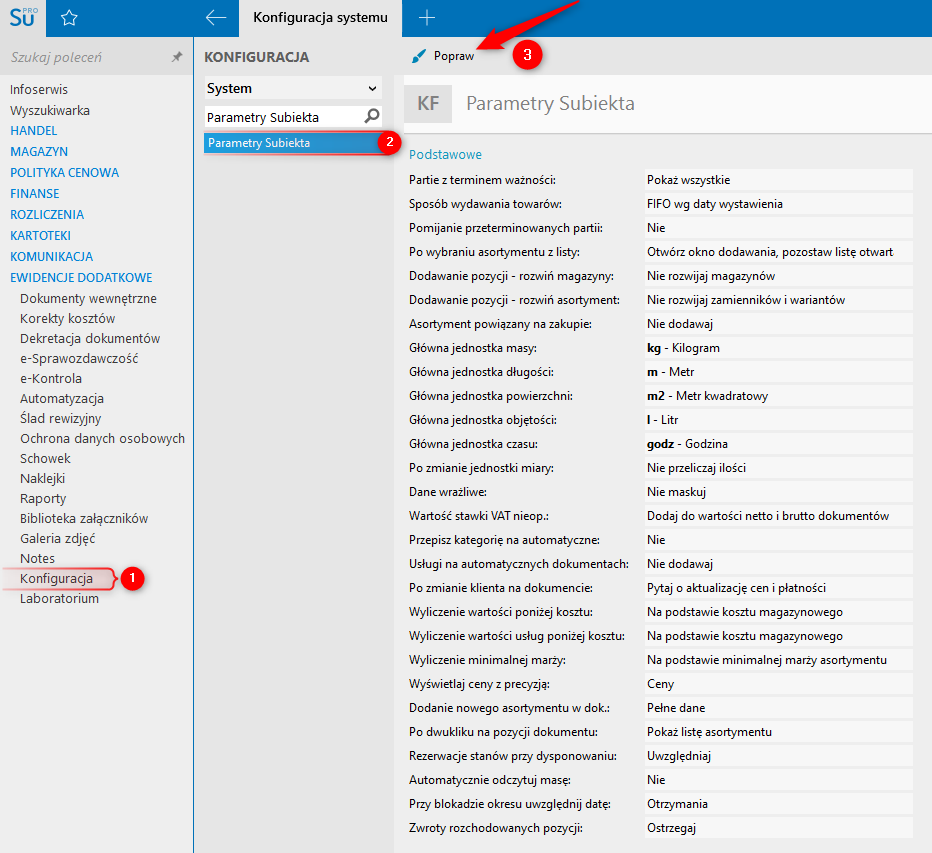Expand the FINANSE module

click(x=34, y=194)
